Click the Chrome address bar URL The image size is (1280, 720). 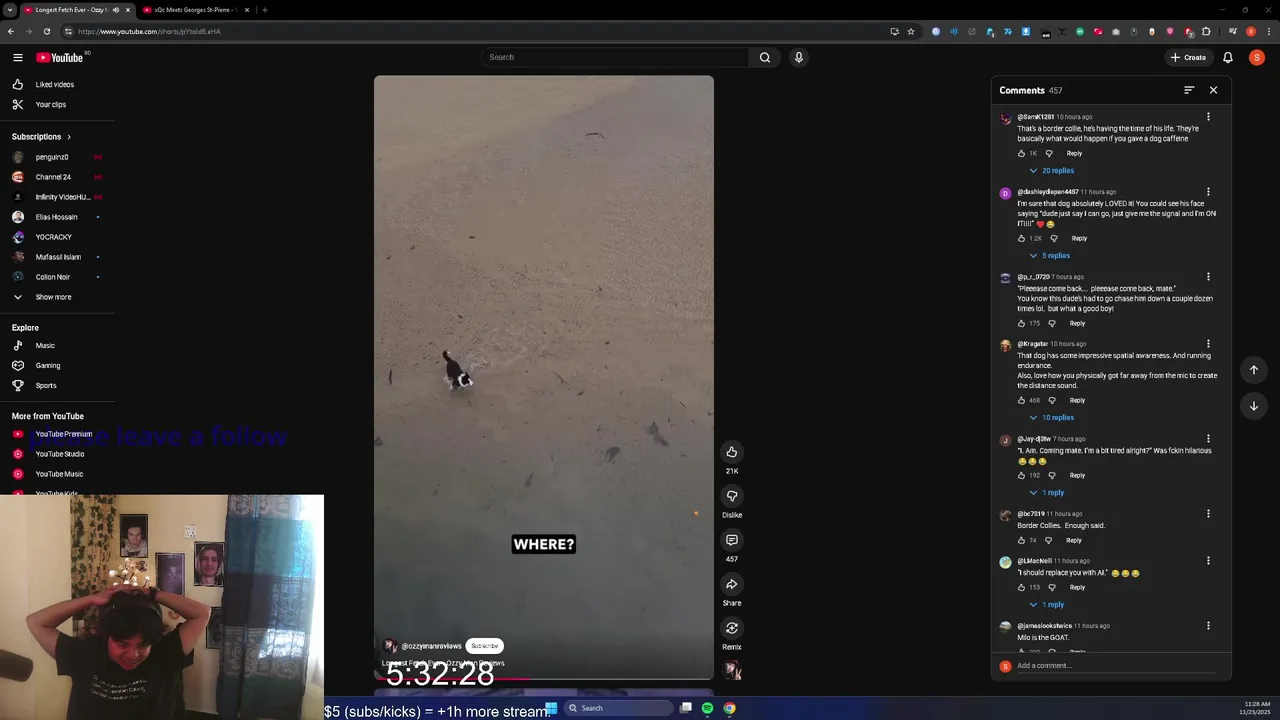point(150,31)
